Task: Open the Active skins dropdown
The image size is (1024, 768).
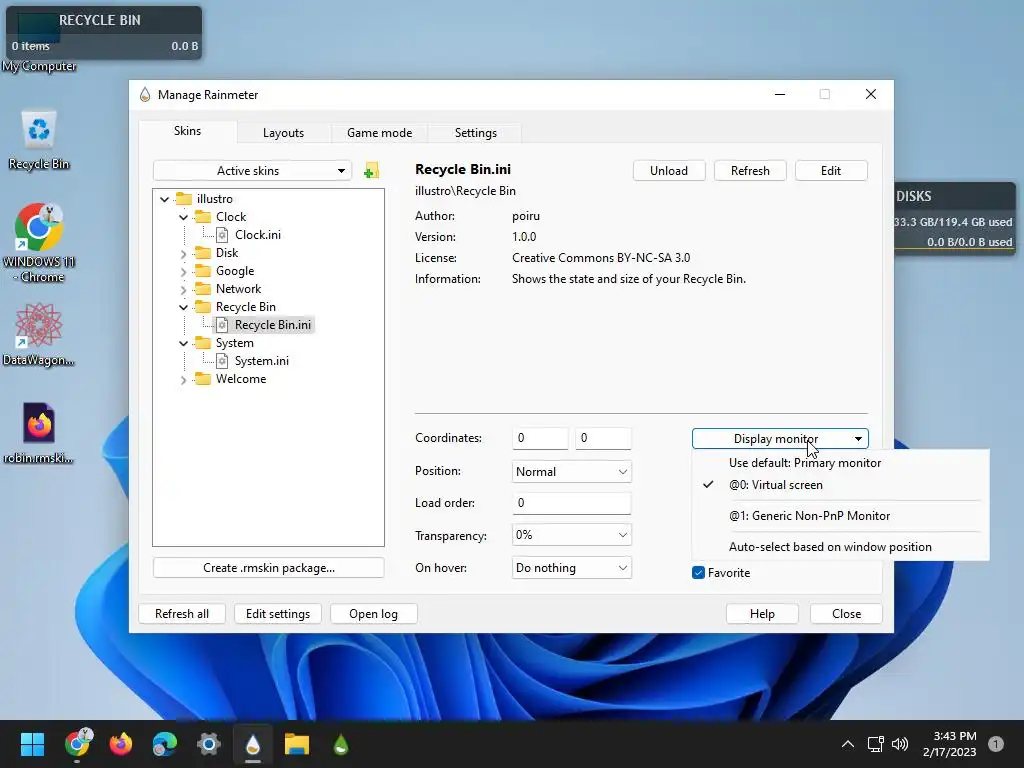Action: click(x=252, y=170)
